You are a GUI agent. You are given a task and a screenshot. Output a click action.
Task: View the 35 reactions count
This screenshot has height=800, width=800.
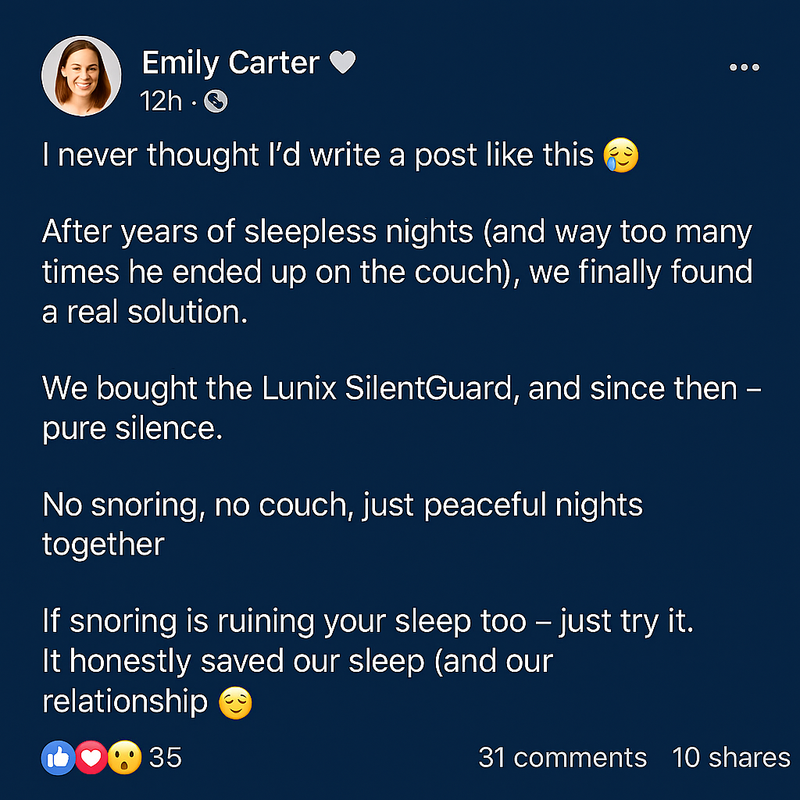[165, 758]
